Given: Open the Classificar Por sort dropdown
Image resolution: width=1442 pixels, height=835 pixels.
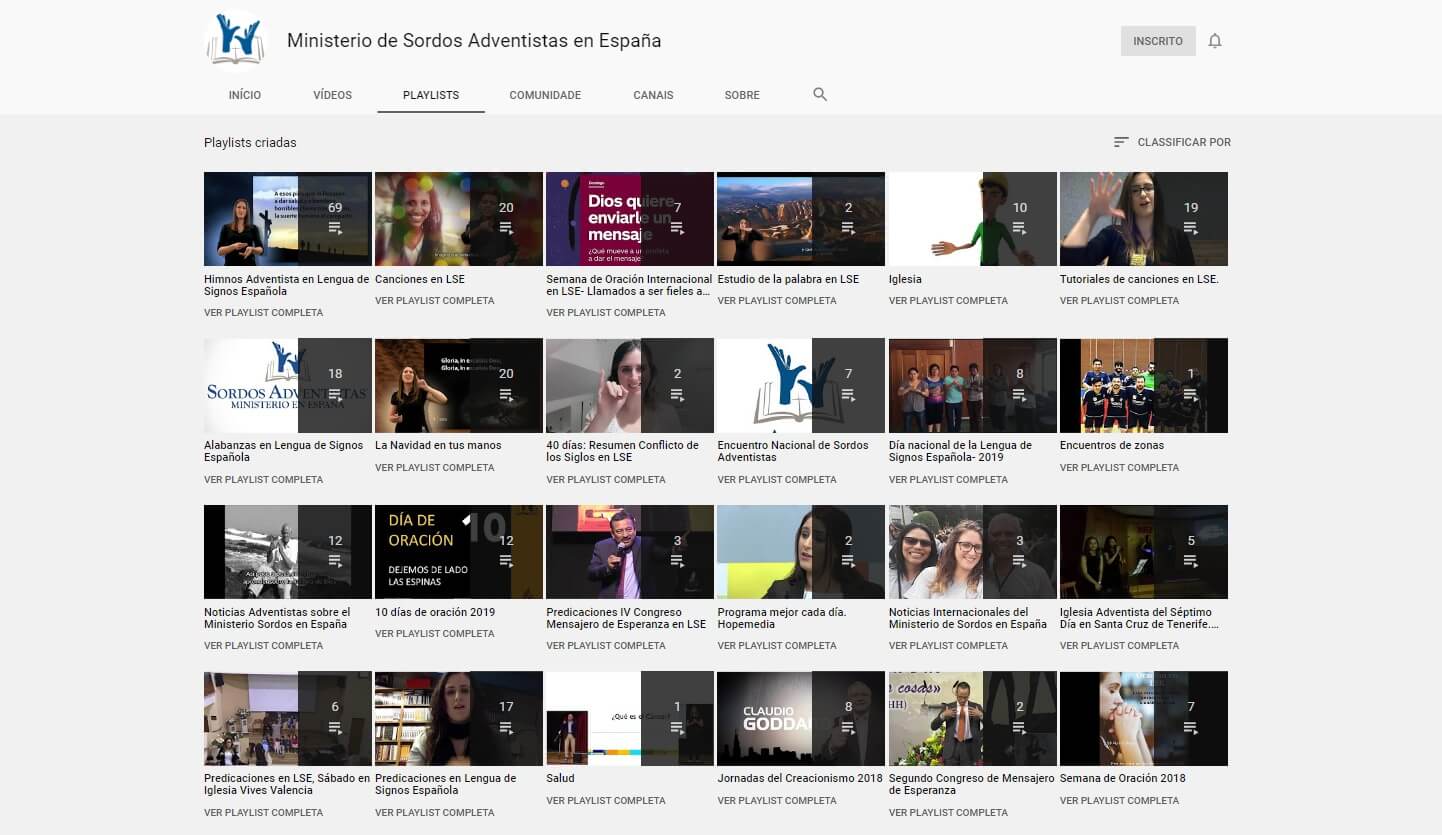Looking at the screenshot, I should point(1172,142).
